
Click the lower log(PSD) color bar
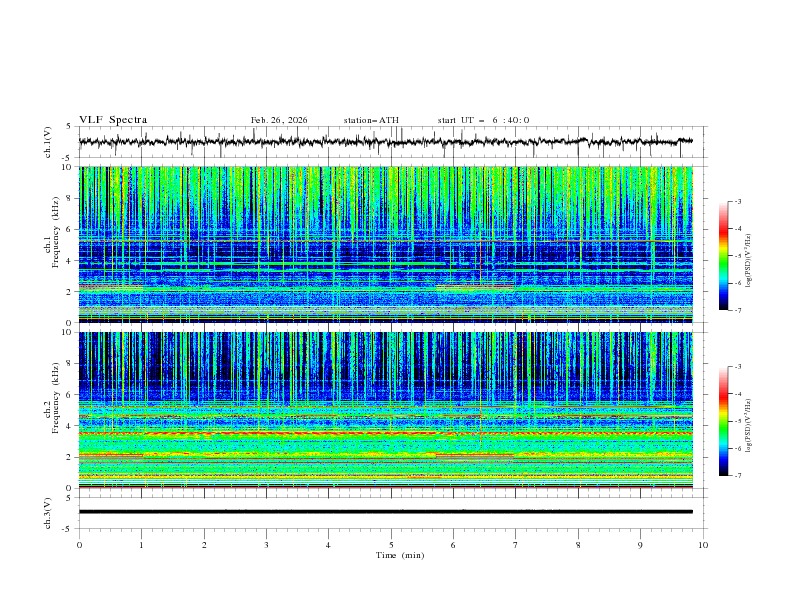723,420
